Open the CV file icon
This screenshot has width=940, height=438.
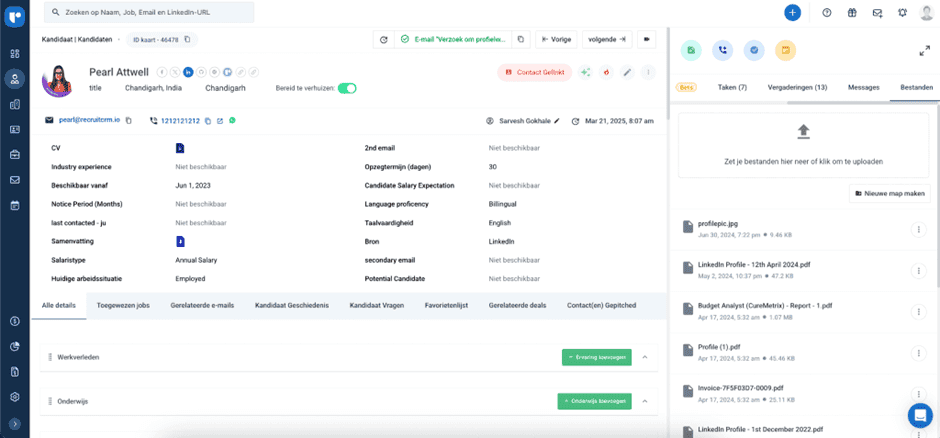(x=180, y=148)
